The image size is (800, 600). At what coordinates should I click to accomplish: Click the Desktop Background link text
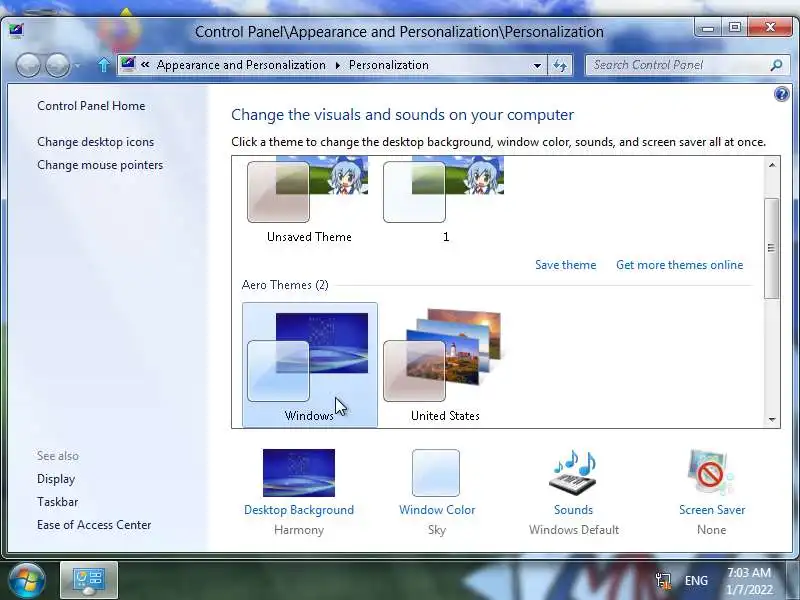point(299,510)
